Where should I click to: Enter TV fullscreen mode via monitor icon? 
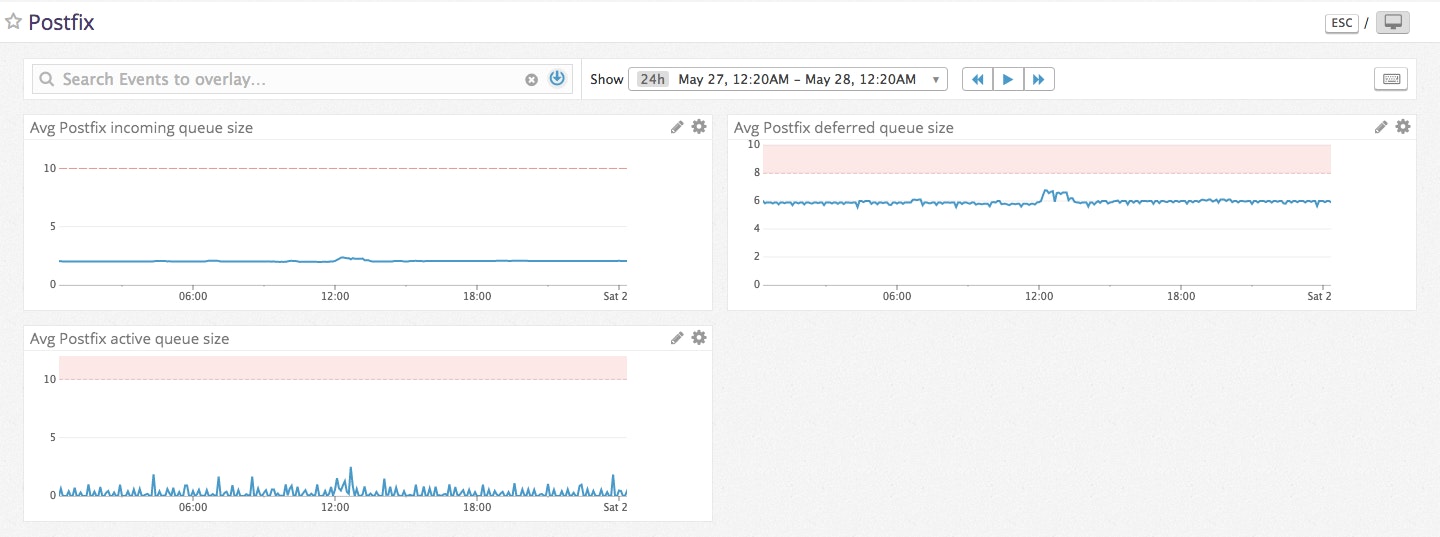1392,23
